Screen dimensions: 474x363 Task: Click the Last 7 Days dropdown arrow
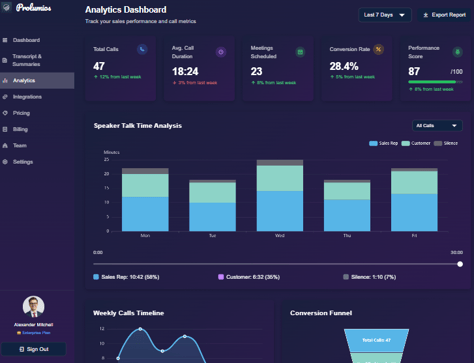(402, 15)
